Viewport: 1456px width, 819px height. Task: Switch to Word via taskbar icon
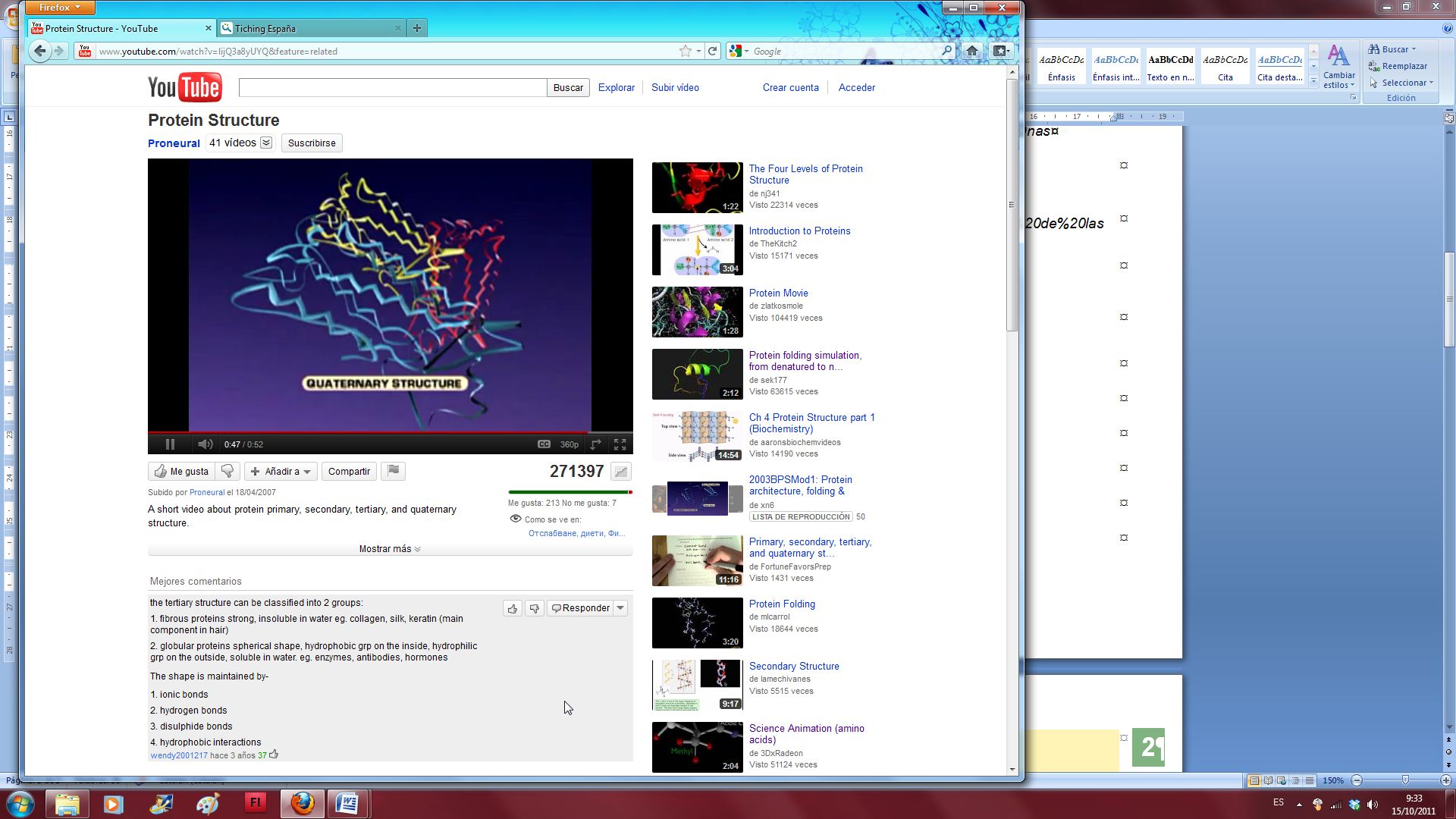click(x=347, y=803)
